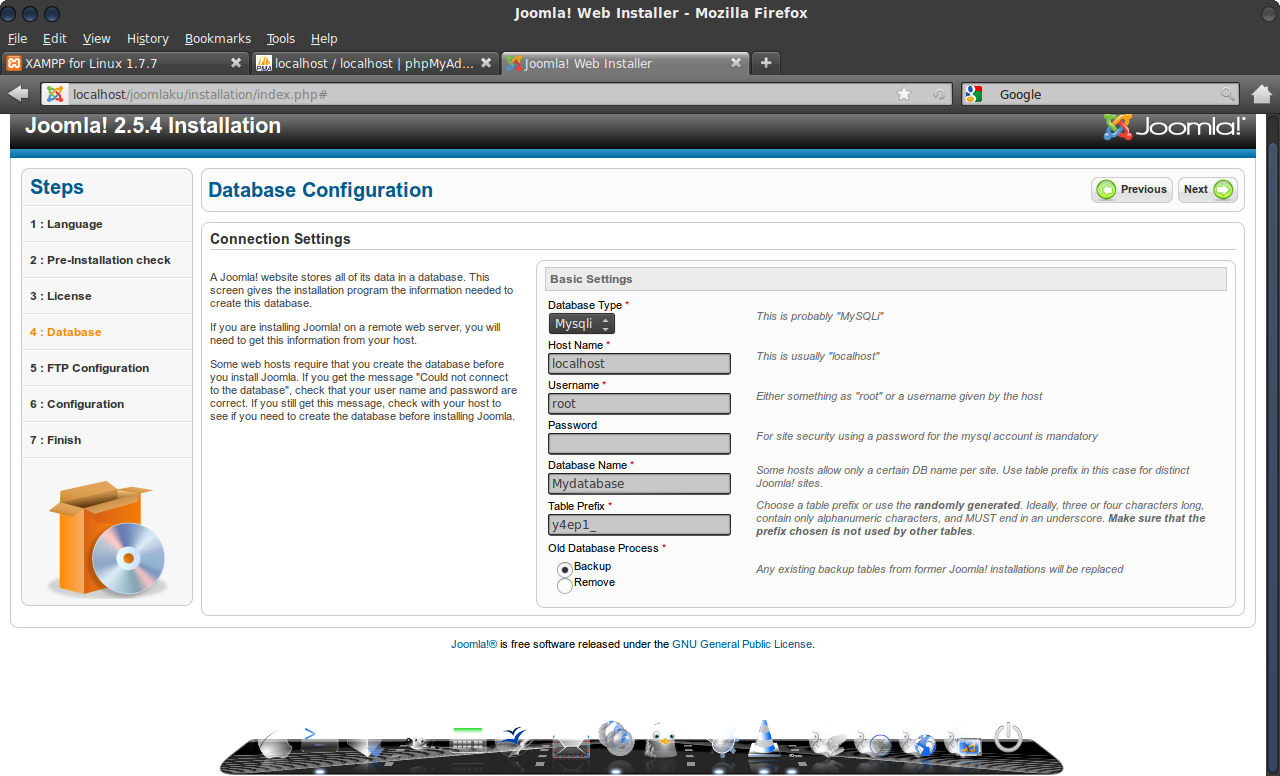Click step "7 : Finish"
This screenshot has height=776, width=1280.
56,440
